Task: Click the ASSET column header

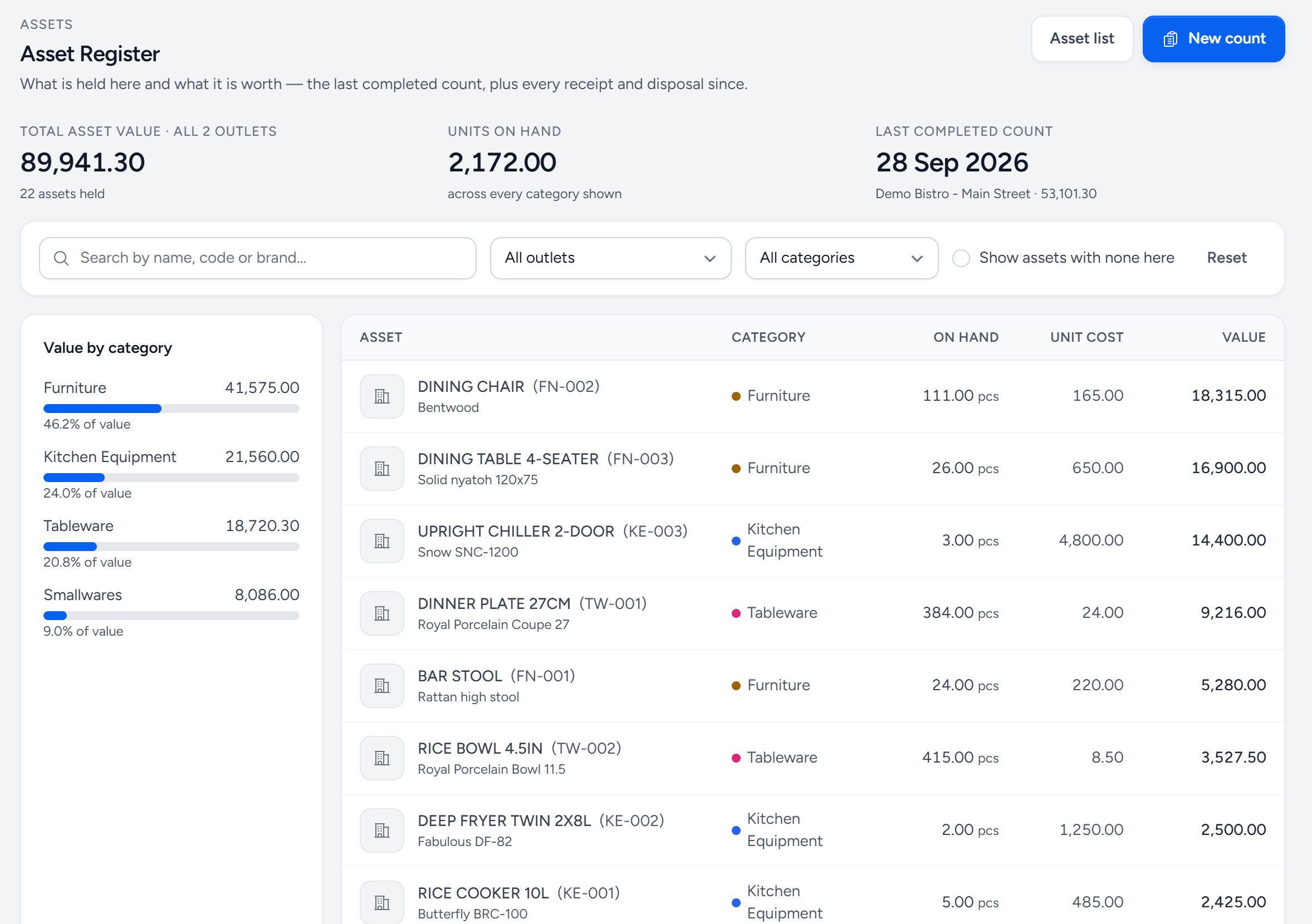Action: tap(381, 337)
